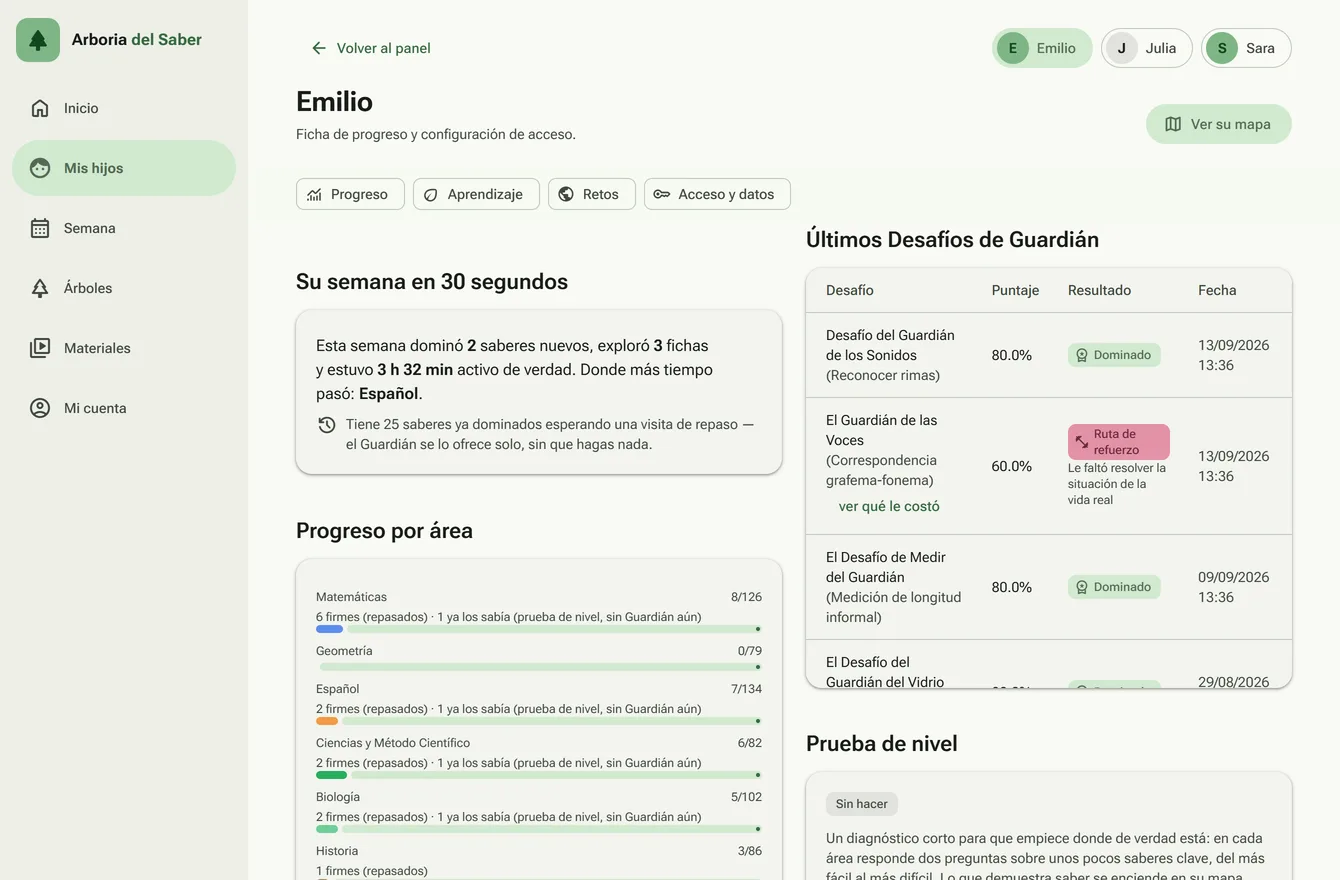Click the leaf icon on the Aprendizaje tab

pyautogui.click(x=431, y=194)
